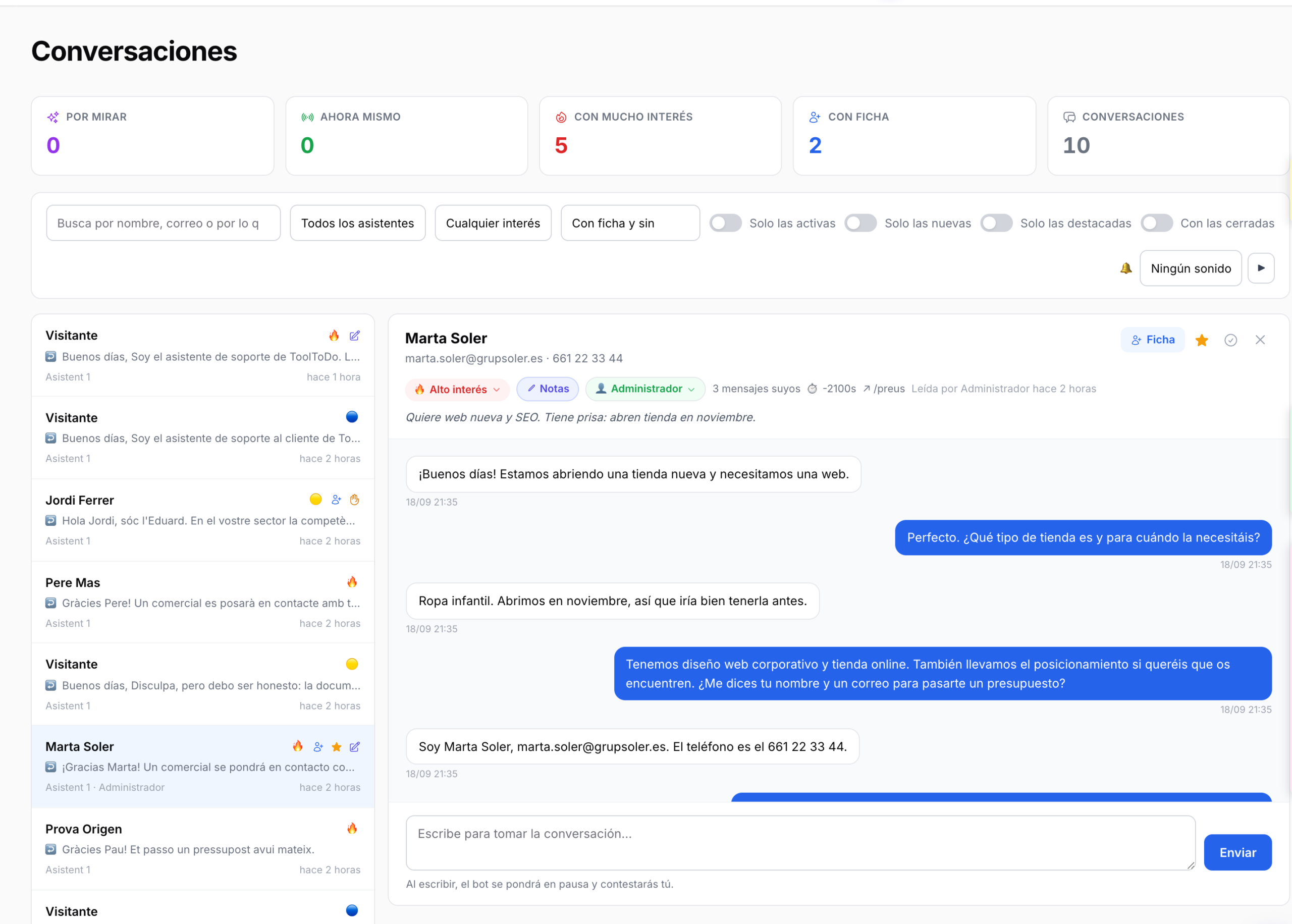The image size is (1292, 924).
Task: Click the blue dot on second Visitante row
Action: tap(352, 417)
